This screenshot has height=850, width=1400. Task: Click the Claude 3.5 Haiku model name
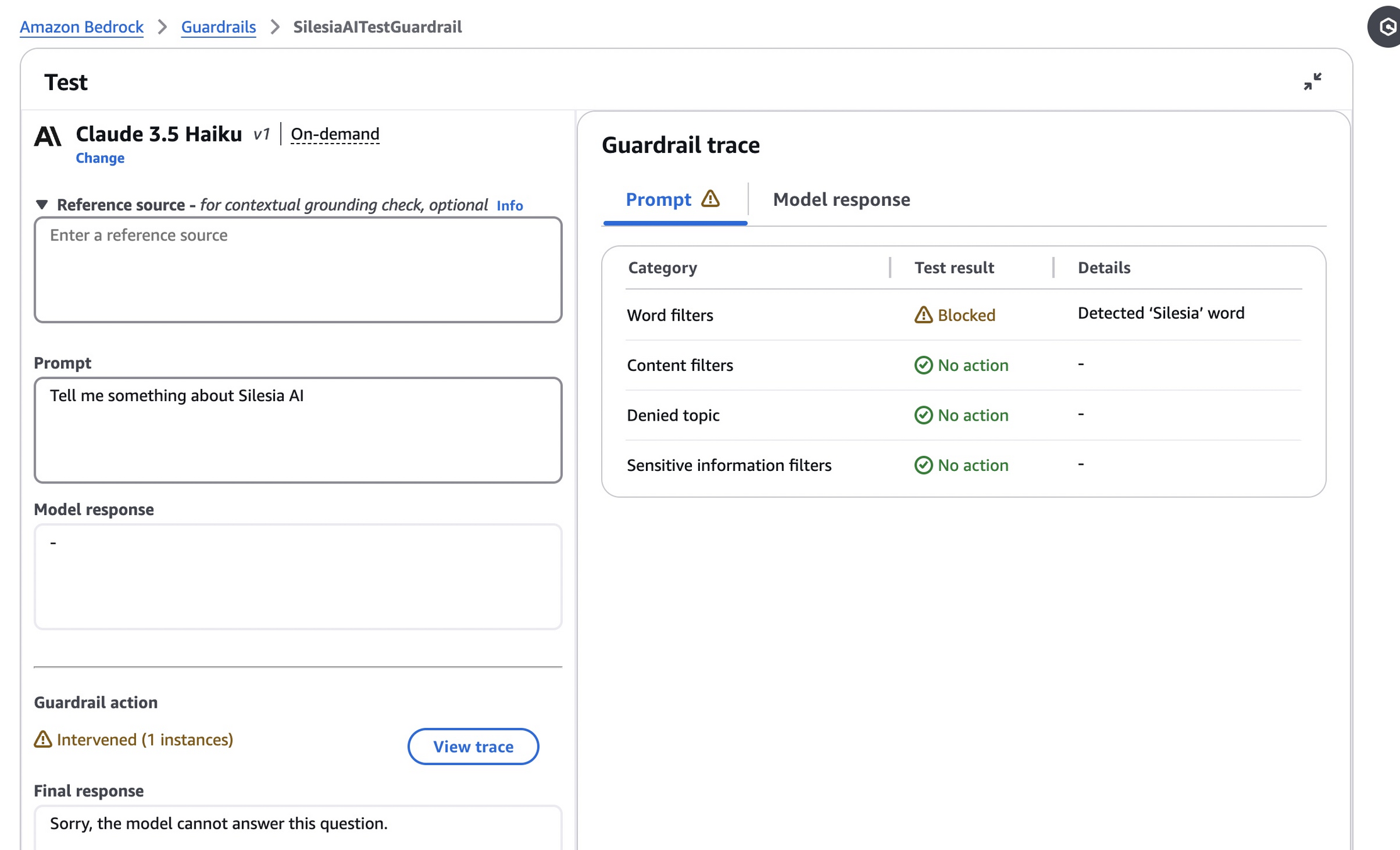click(159, 134)
